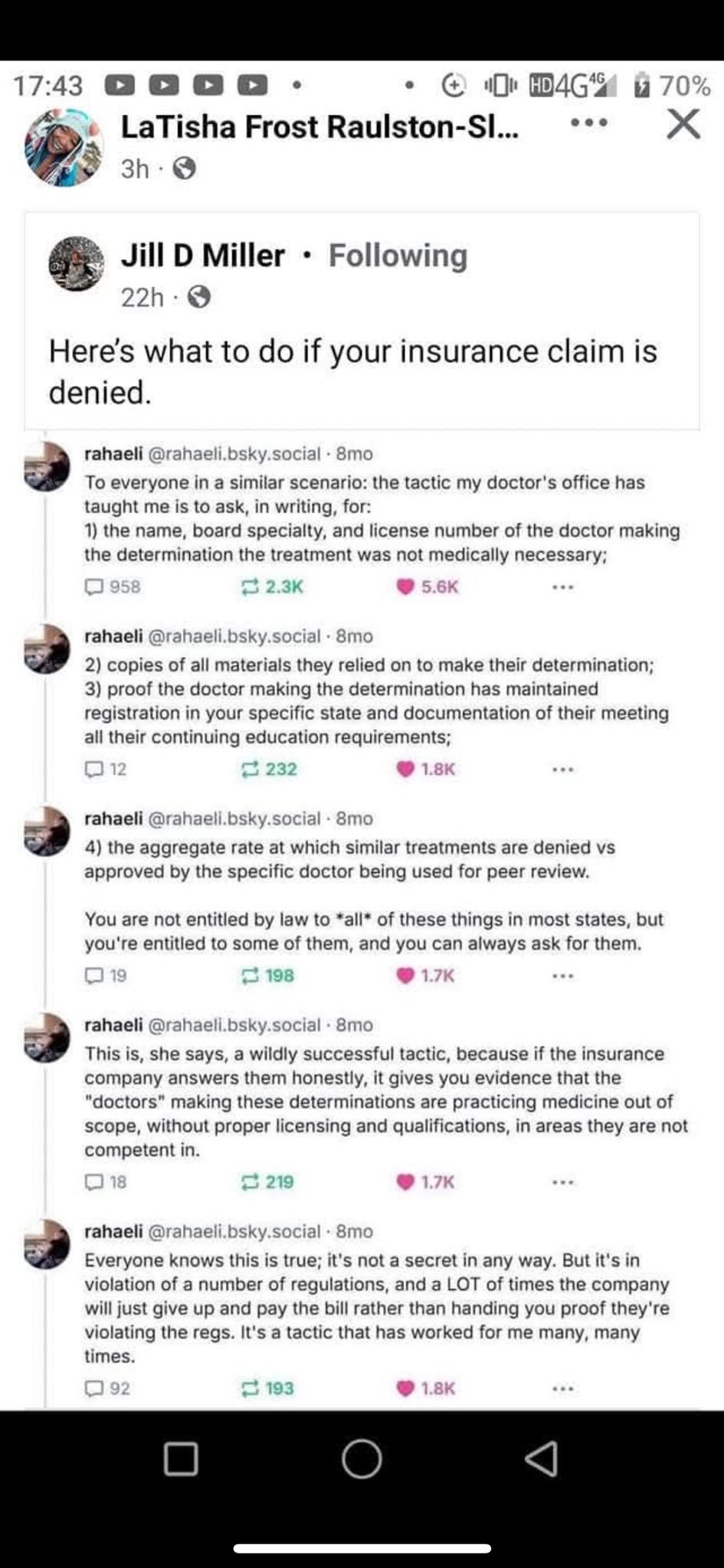Tap the heart icon beside 193 reposts

click(405, 1388)
